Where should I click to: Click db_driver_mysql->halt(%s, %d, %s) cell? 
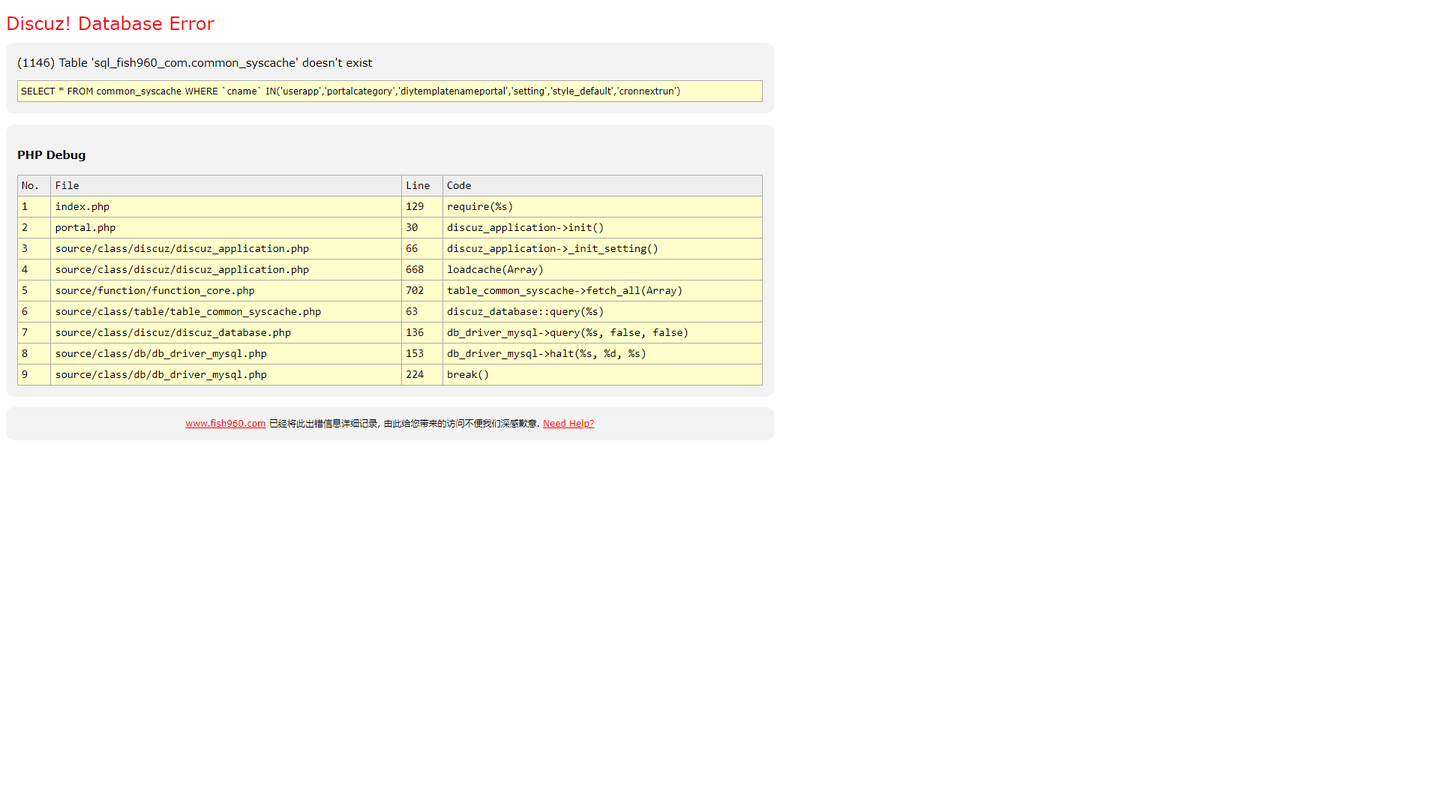[603, 354]
